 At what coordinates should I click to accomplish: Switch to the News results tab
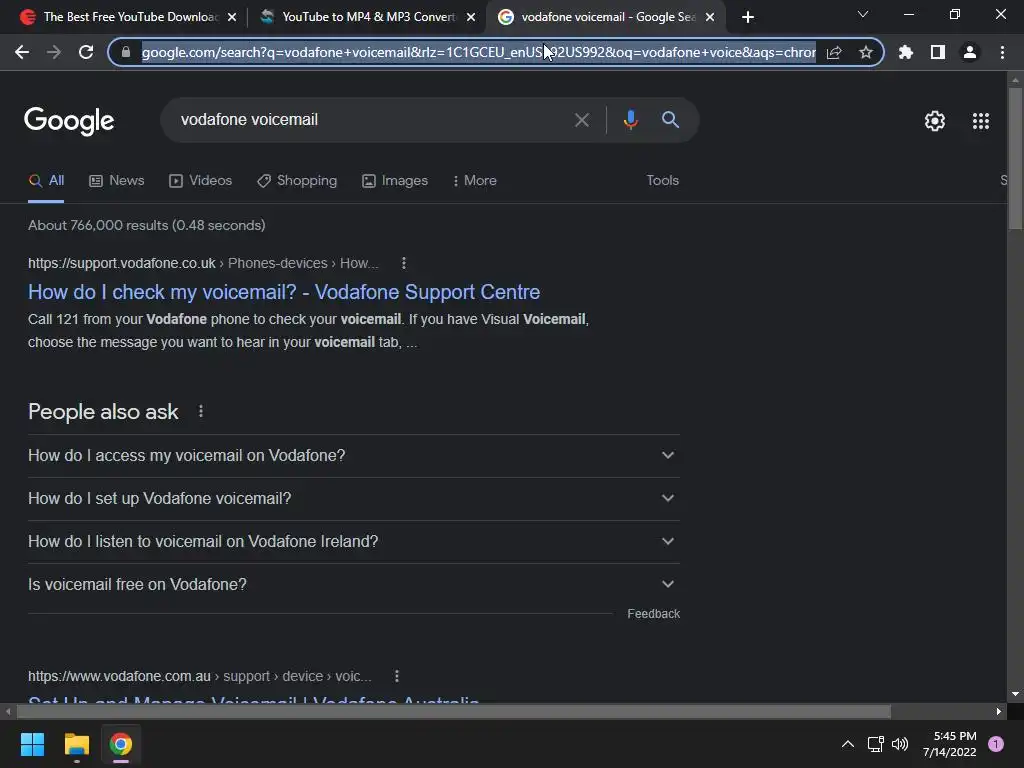116,181
